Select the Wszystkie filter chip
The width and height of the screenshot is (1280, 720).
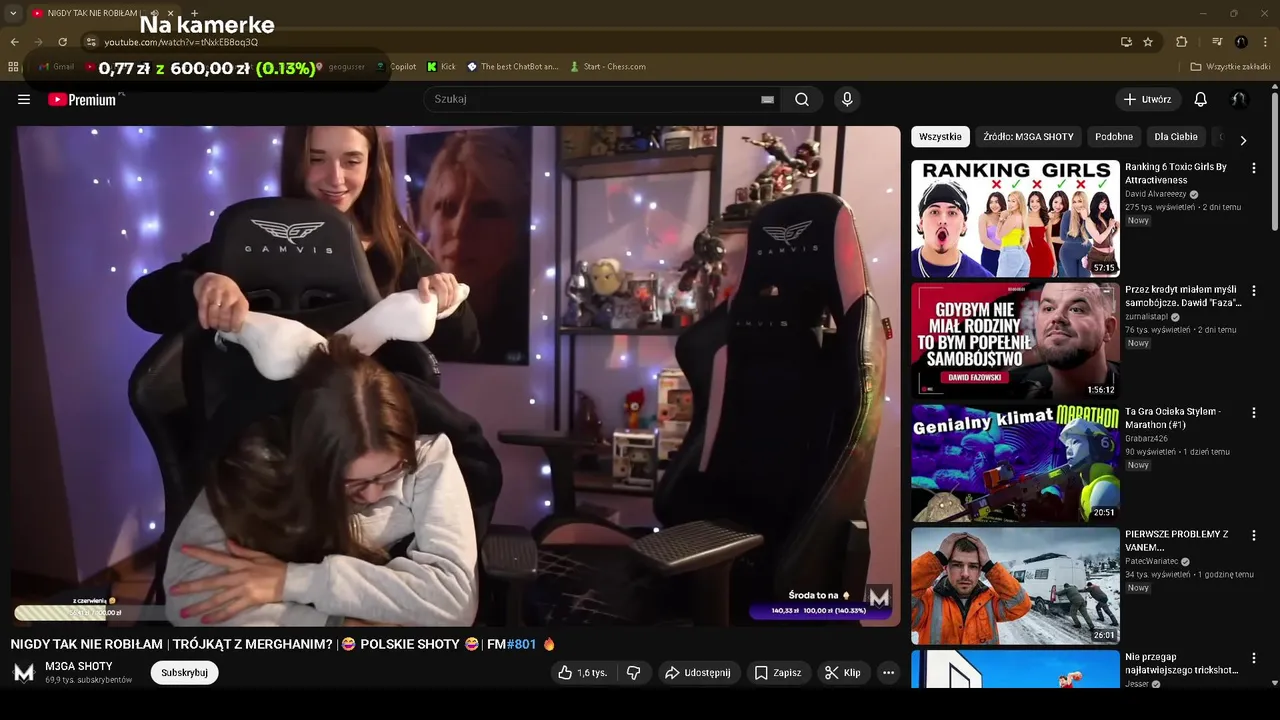pos(940,137)
